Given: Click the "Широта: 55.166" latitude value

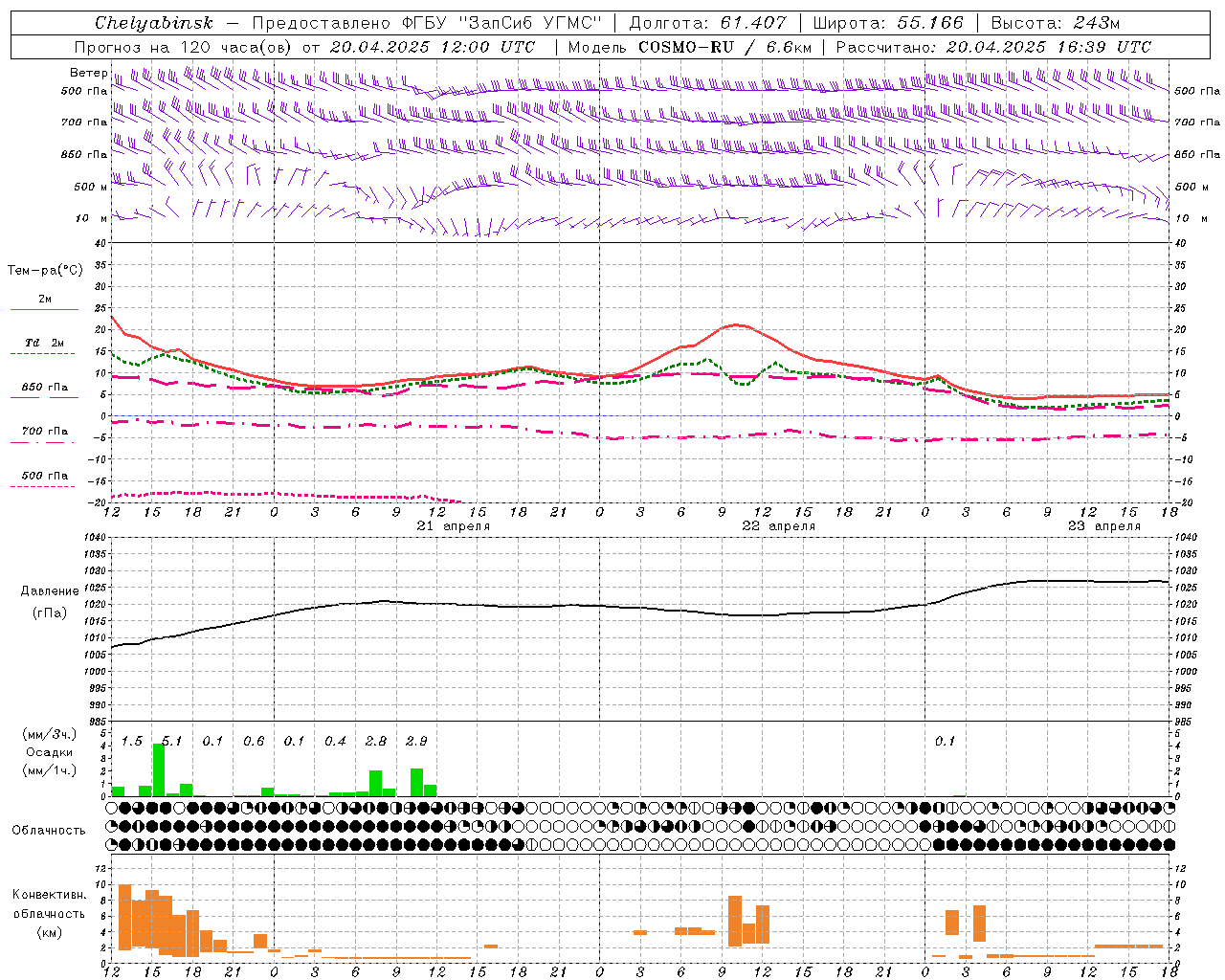Looking at the screenshot, I should point(889,23).
